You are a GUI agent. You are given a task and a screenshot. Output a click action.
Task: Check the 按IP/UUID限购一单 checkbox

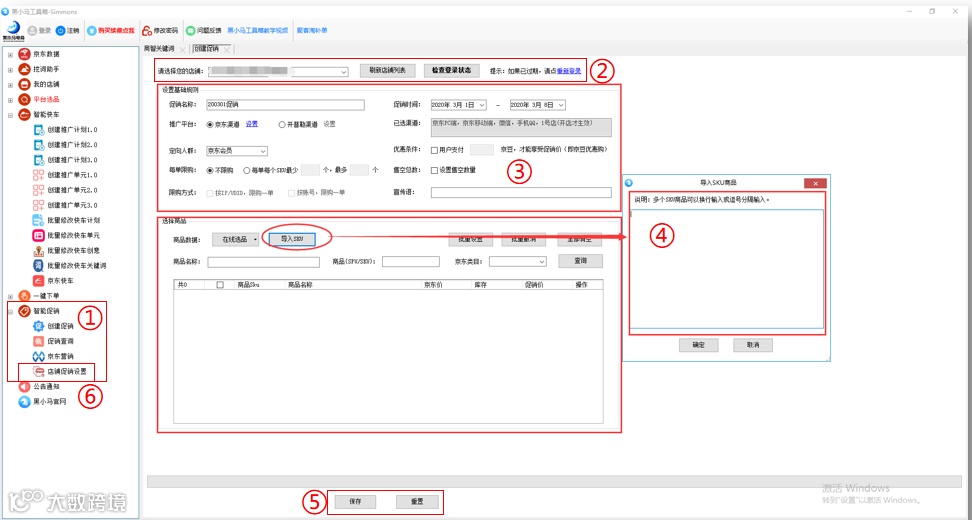click(210, 193)
